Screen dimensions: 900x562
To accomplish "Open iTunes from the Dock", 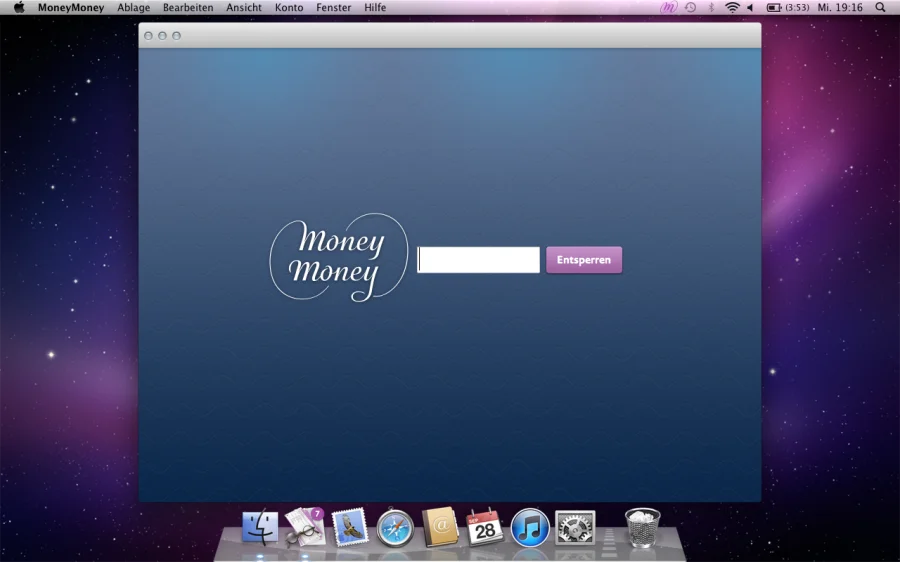I will [530, 527].
